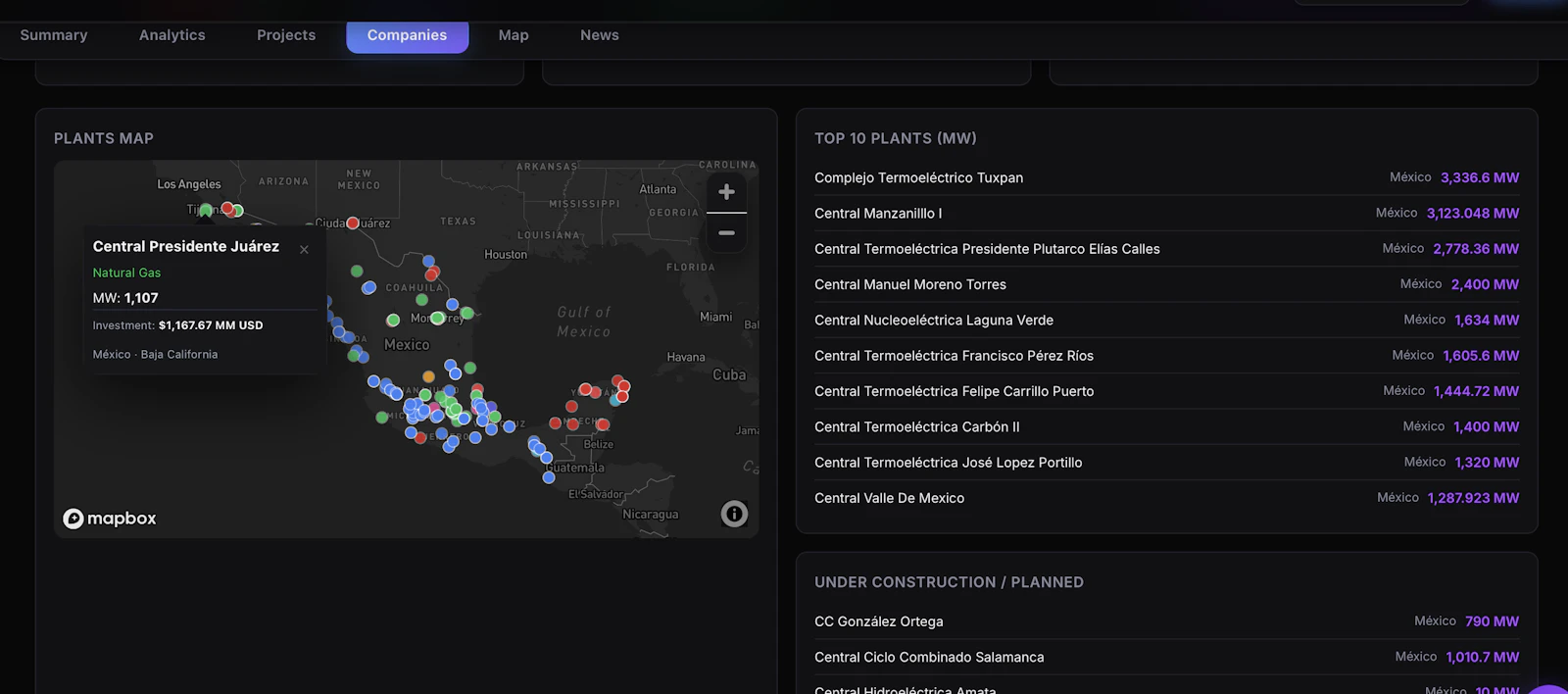The height and width of the screenshot is (694, 1568).
Task: Zoom out on the plants map
Action: pos(726,233)
